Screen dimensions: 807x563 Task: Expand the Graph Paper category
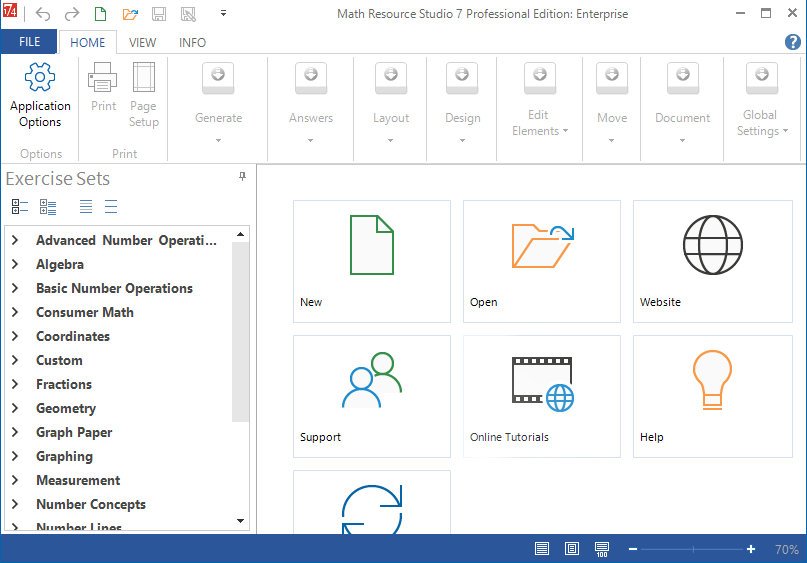tap(15, 432)
